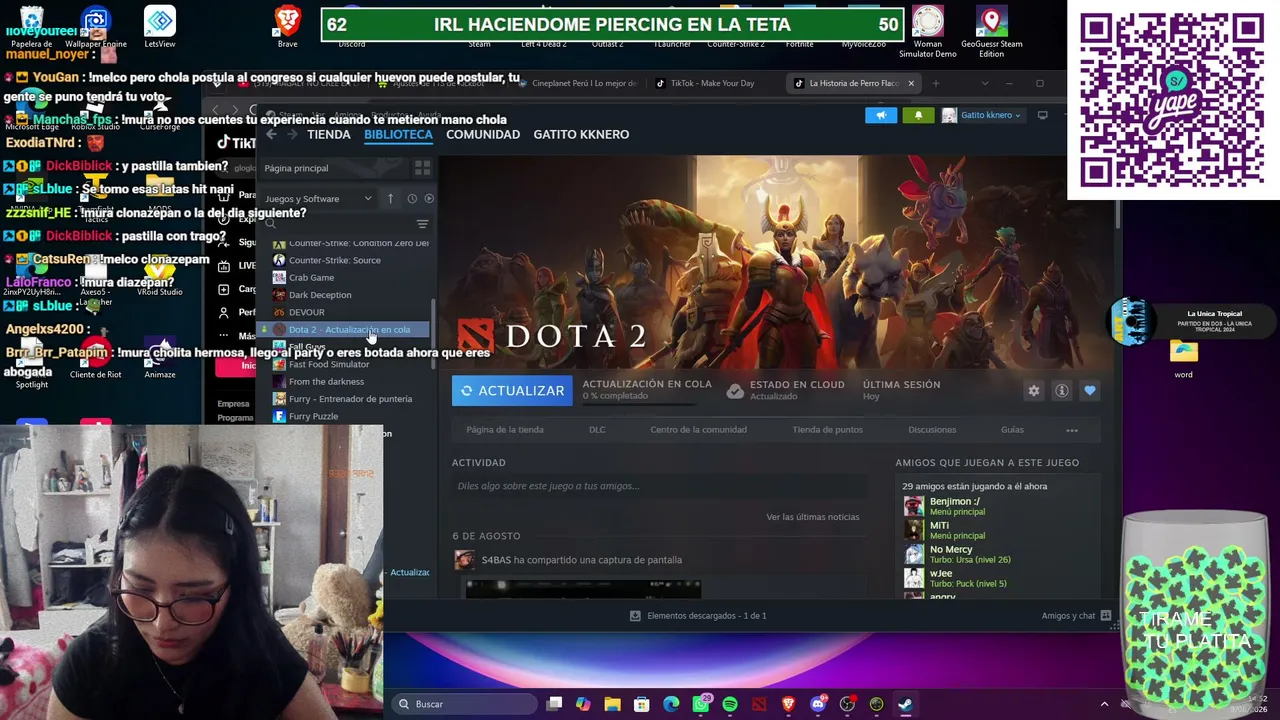Click activity status input field

(658, 486)
